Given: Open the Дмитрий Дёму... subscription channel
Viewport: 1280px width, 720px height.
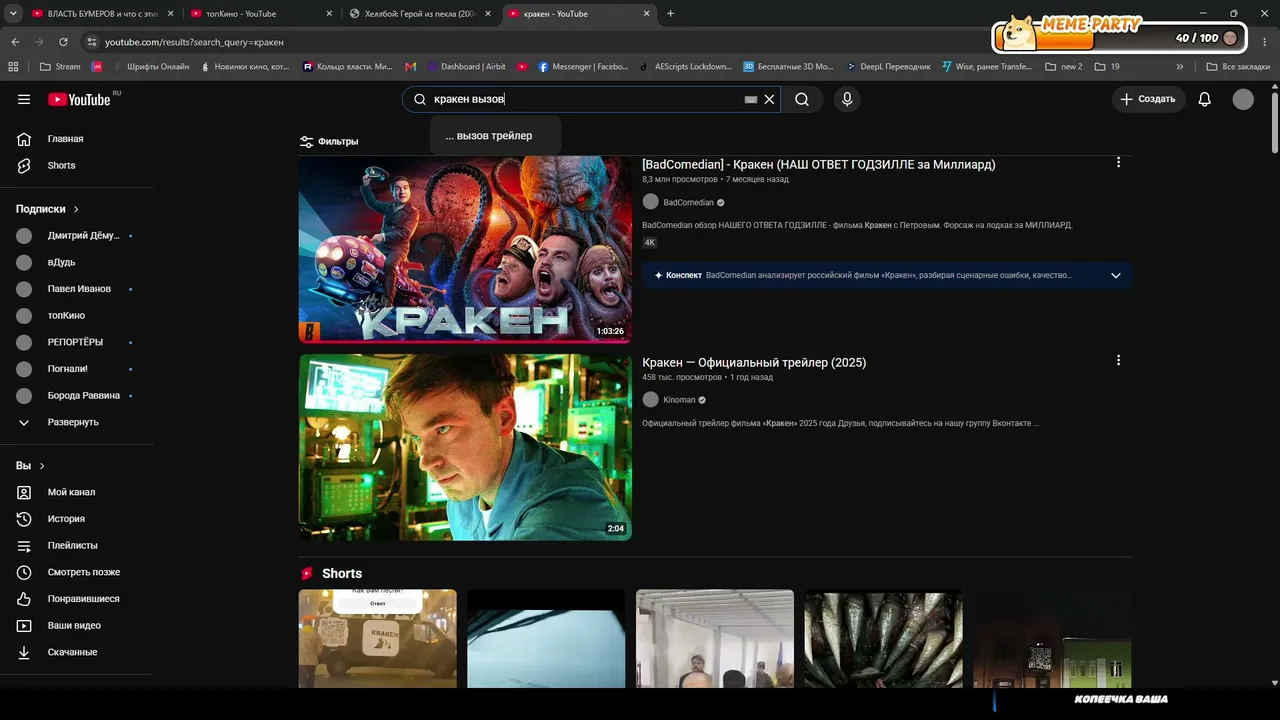Looking at the screenshot, I should tap(78, 236).
